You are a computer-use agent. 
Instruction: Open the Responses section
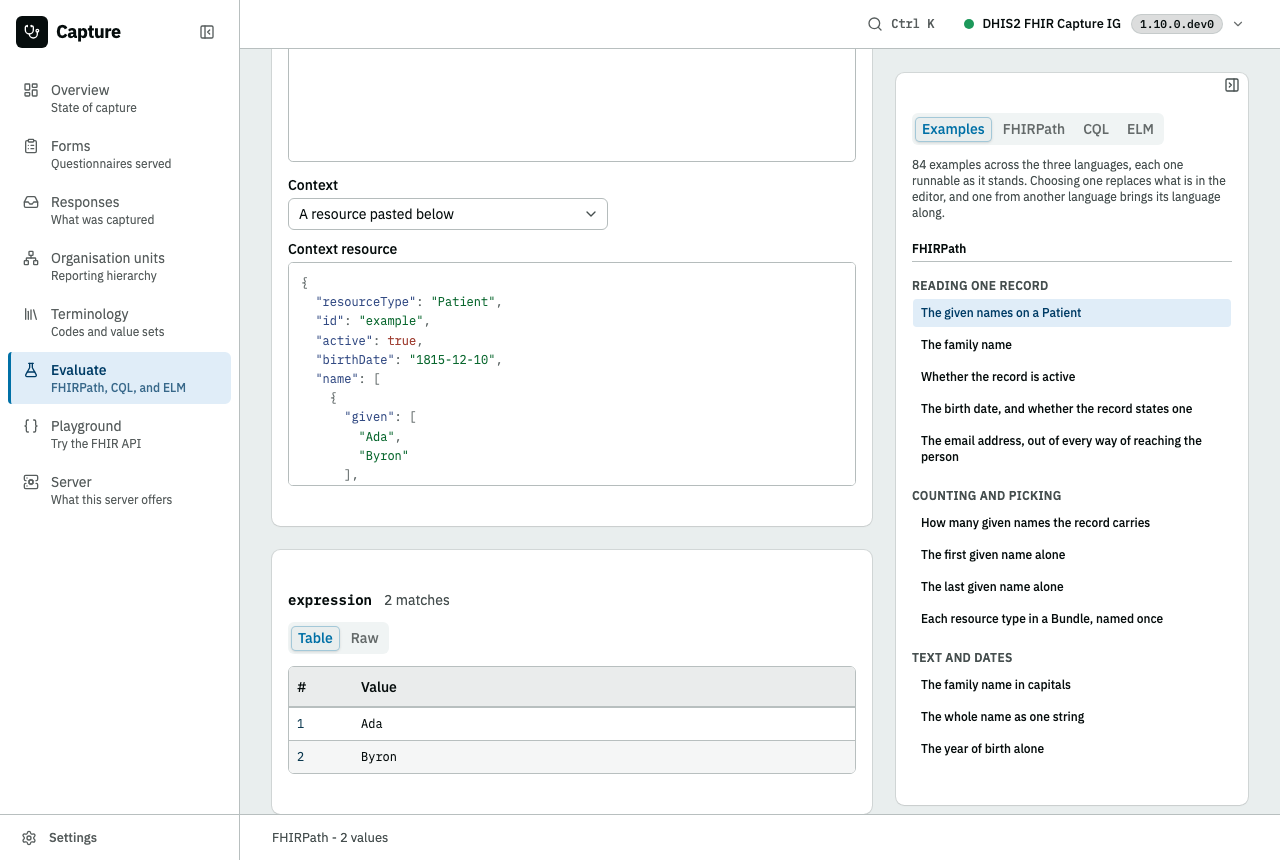coord(119,210)
